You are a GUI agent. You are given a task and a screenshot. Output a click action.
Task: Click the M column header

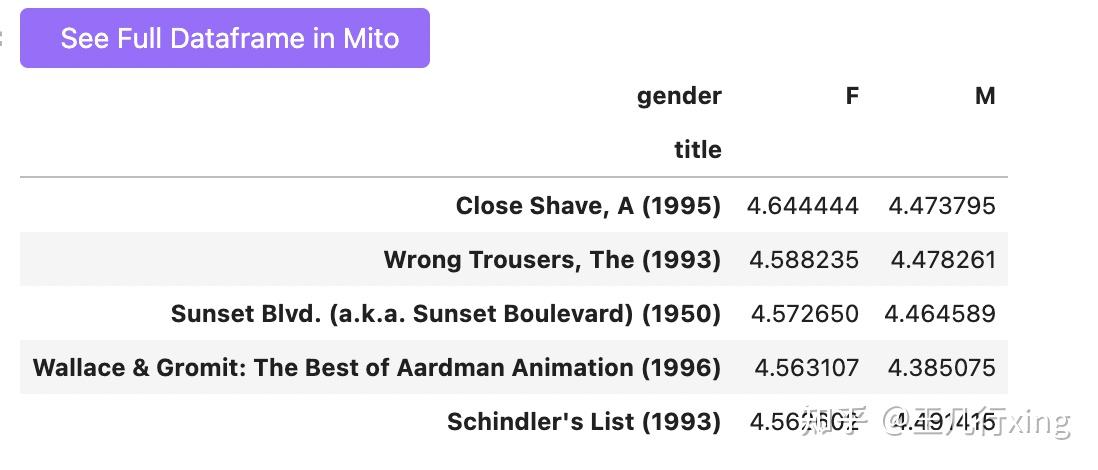click(x=984, y=96)
